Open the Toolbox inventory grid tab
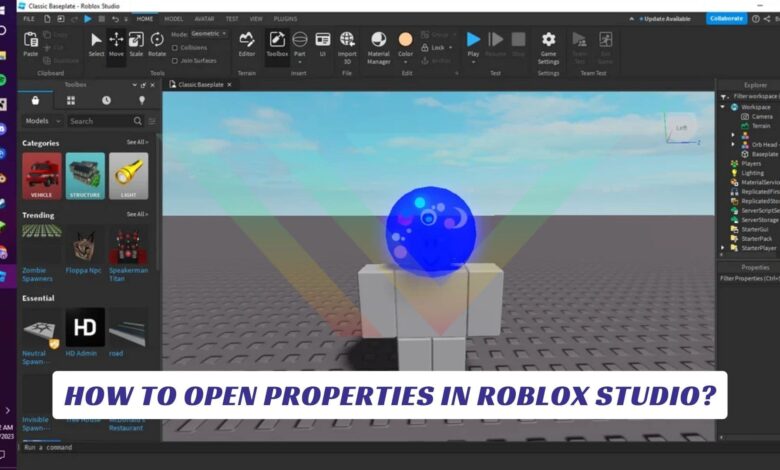Screen dimensions: 780x470 click(x=71, y=100)
